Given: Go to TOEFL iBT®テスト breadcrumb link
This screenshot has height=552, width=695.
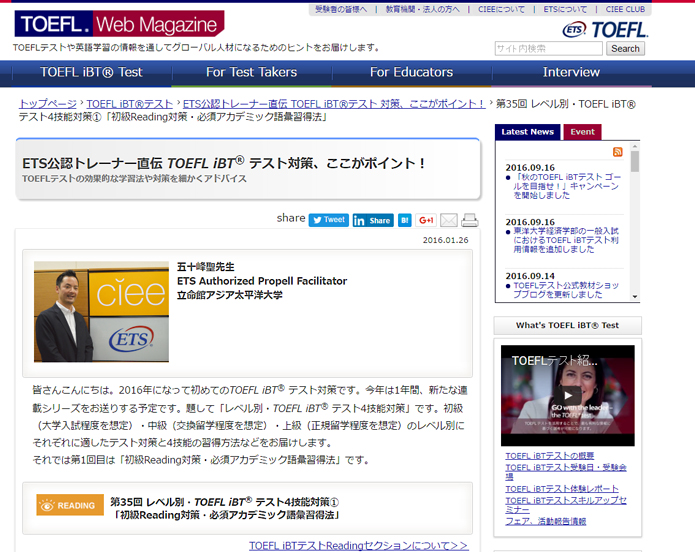Looking at the screenshot, I should pyautogui.click(x=129, y=104).
